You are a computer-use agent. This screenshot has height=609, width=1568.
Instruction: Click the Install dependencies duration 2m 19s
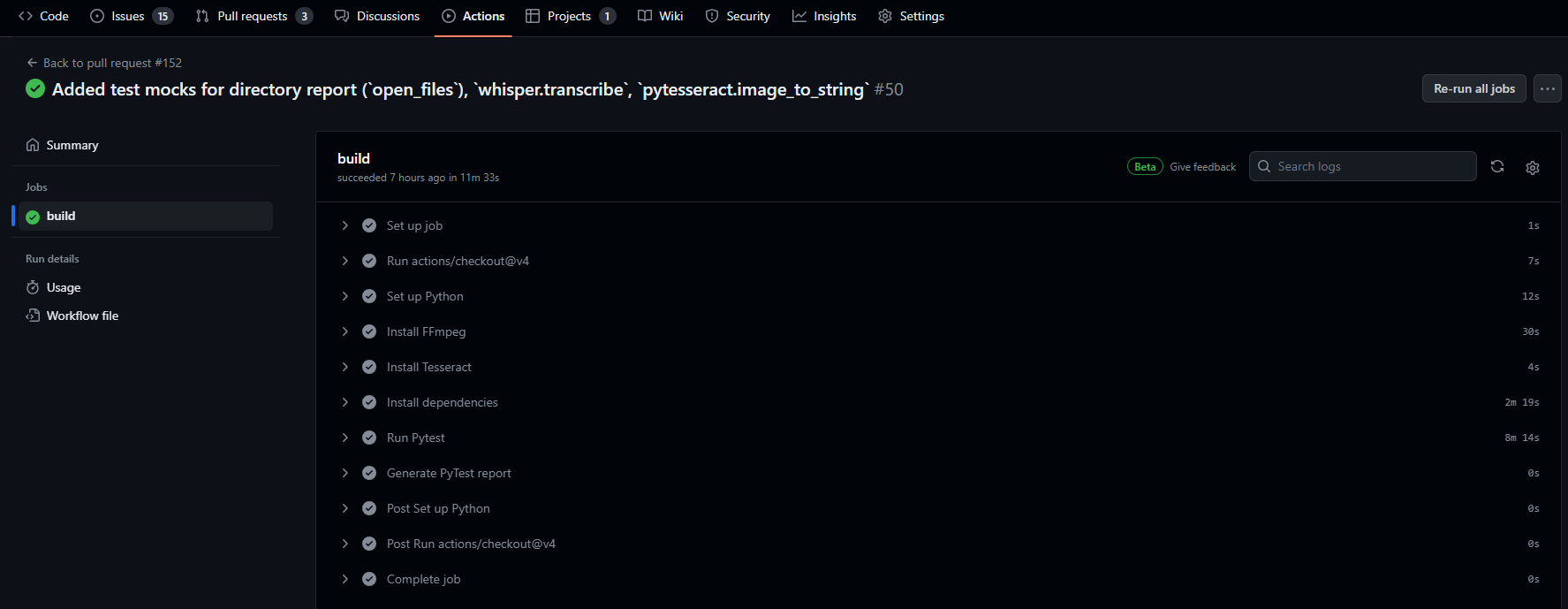click(x=1522, y=402)
